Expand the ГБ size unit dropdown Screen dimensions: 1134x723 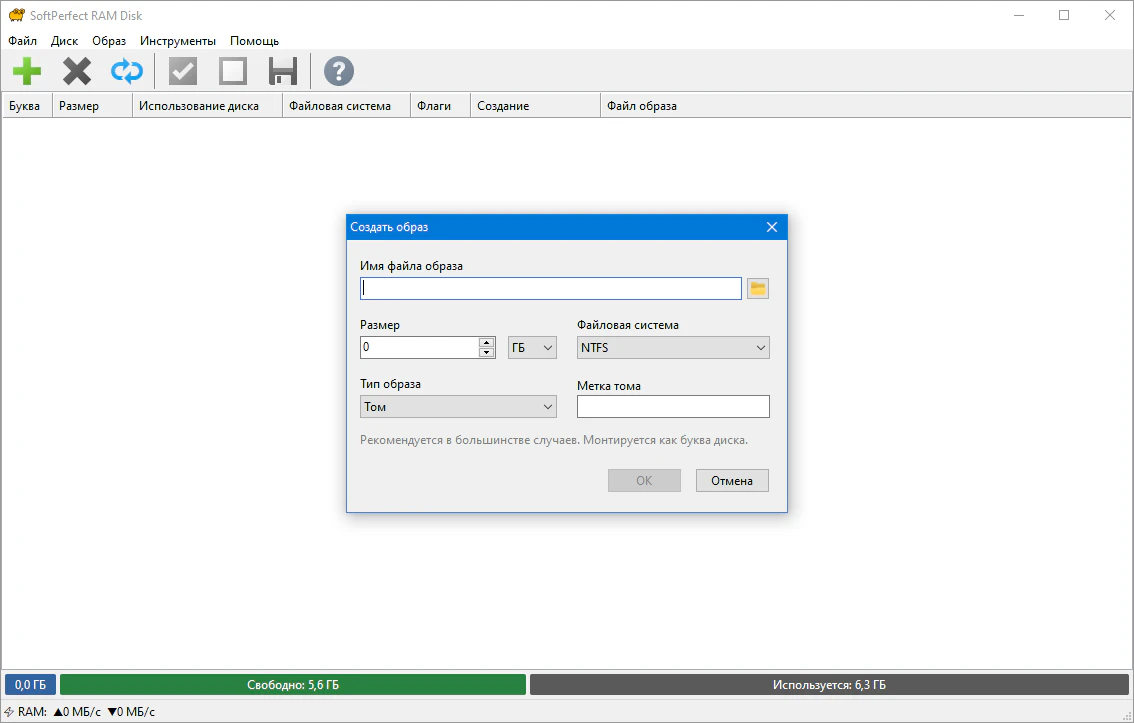pyautogui.click(x=532, y=348)
